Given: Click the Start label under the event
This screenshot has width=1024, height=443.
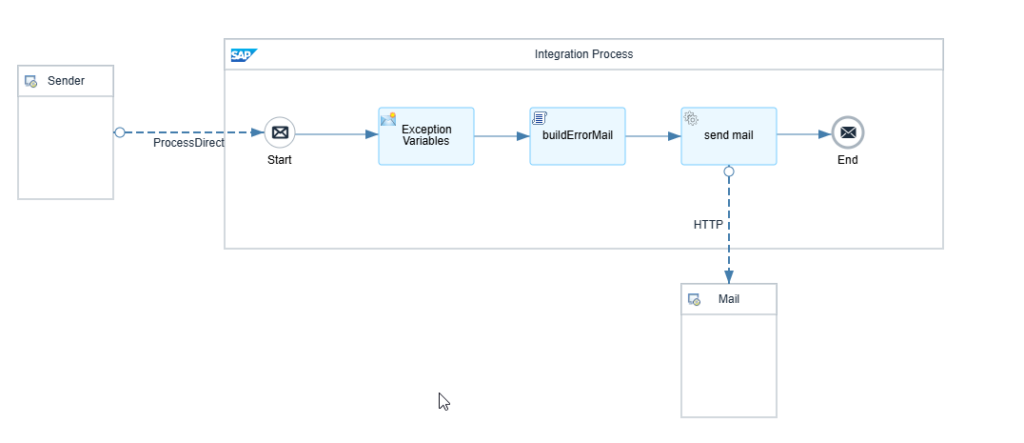Looking at the screenshot, I should pos(280,159).
